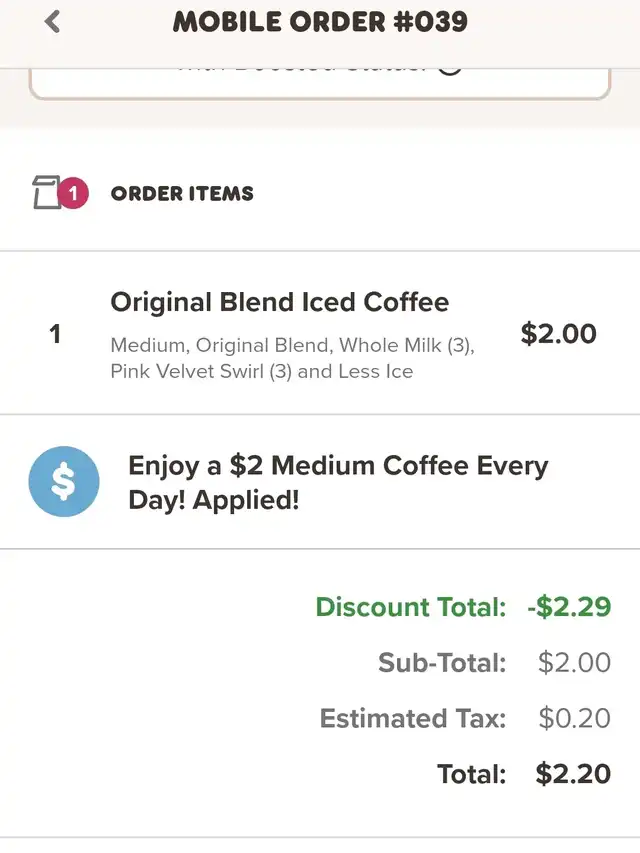640x853 pixels.
Task: Tap the cut-off status card at top
Action: point(320,84)
